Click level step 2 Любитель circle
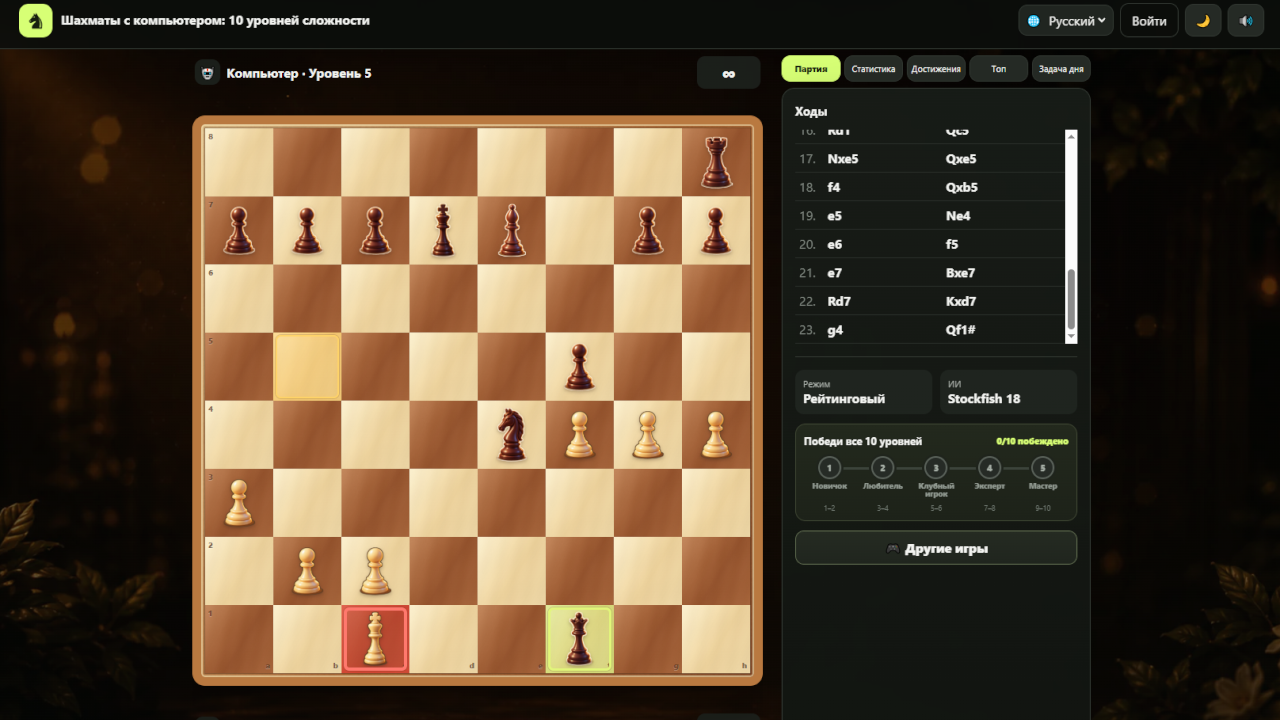The width and height of the screenshot is (1280, 720). point(882,467)
